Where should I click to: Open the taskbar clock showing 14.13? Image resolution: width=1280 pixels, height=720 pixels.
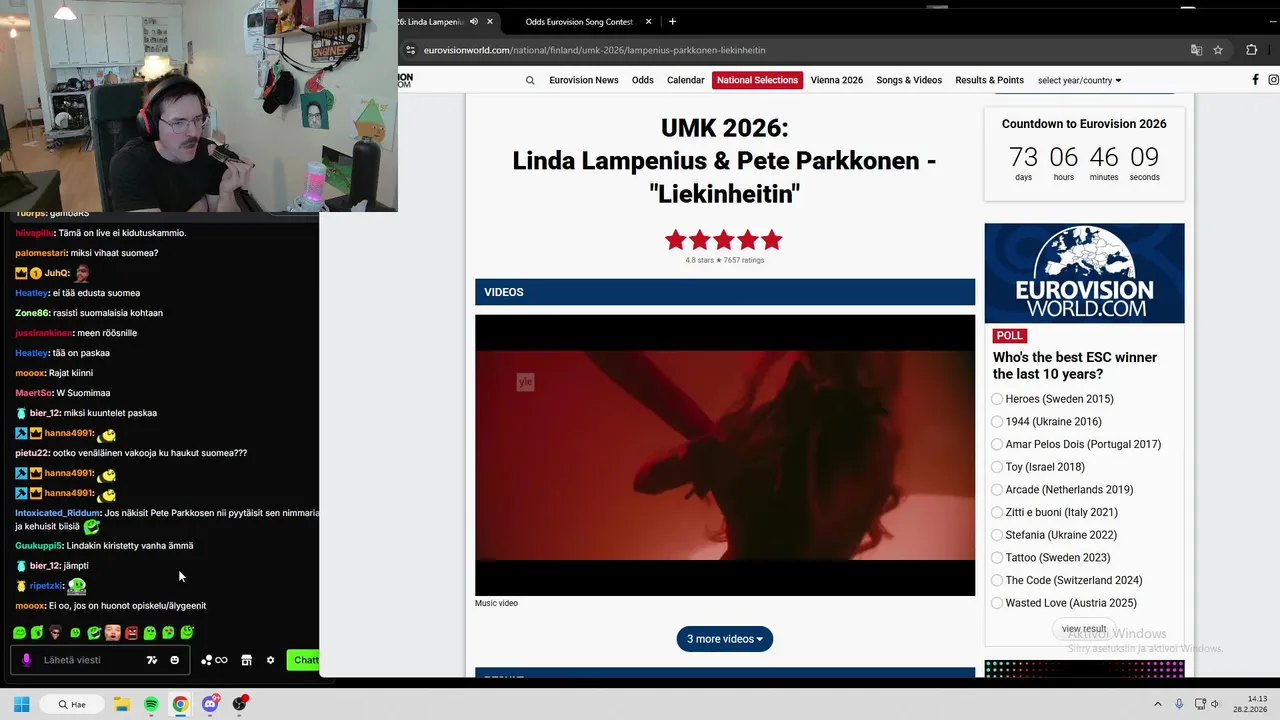click(1251, 704)
